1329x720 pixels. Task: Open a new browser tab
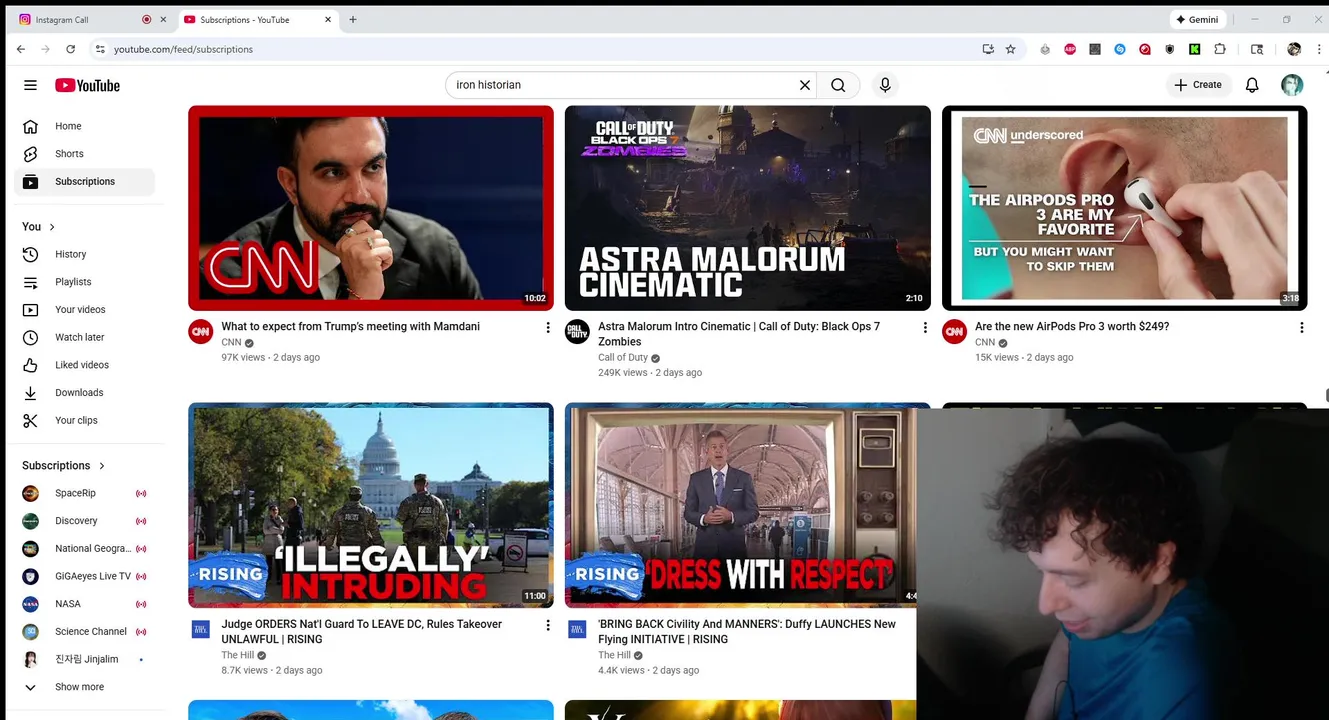[353, 20]
